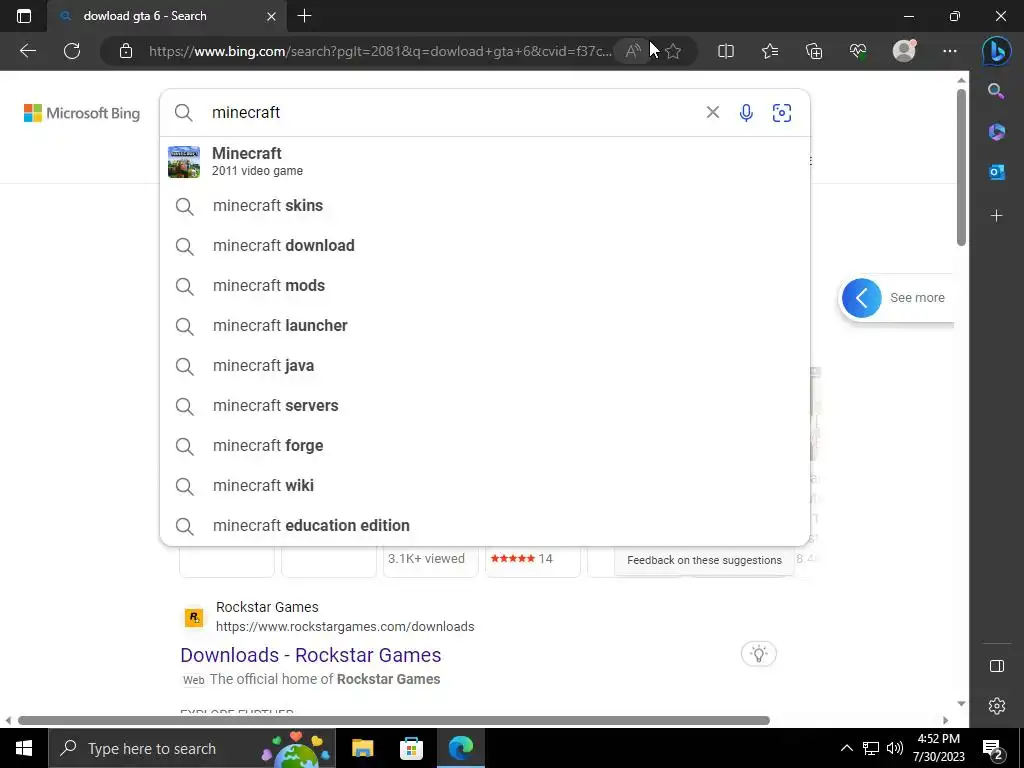Show hidden system tray icons chevron
The height and width of the screenshot is (768, 1024).
point(846,748)
